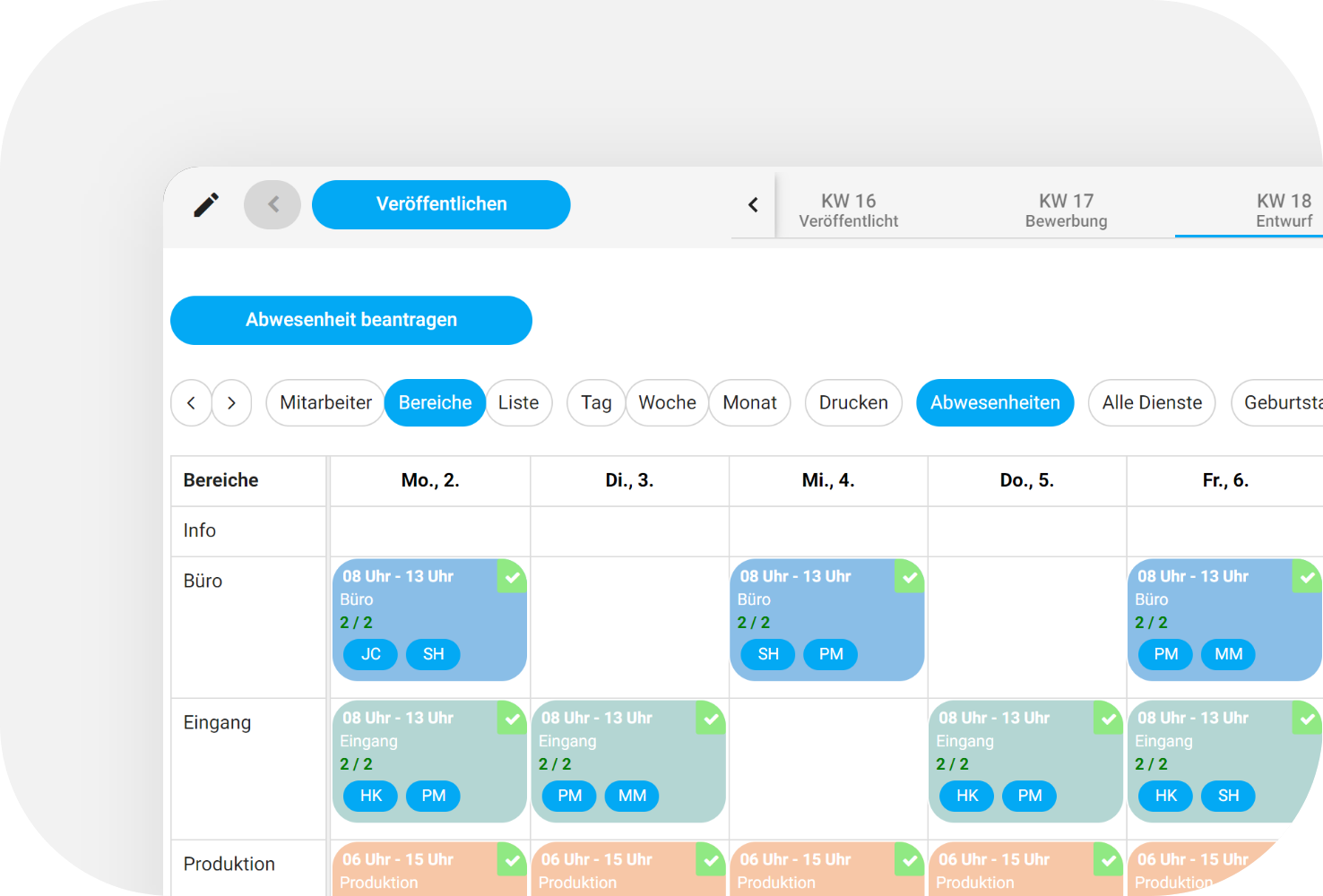Select Monat time range
The height and width of the screenshot is (896, 1323).
click(749, 403)
